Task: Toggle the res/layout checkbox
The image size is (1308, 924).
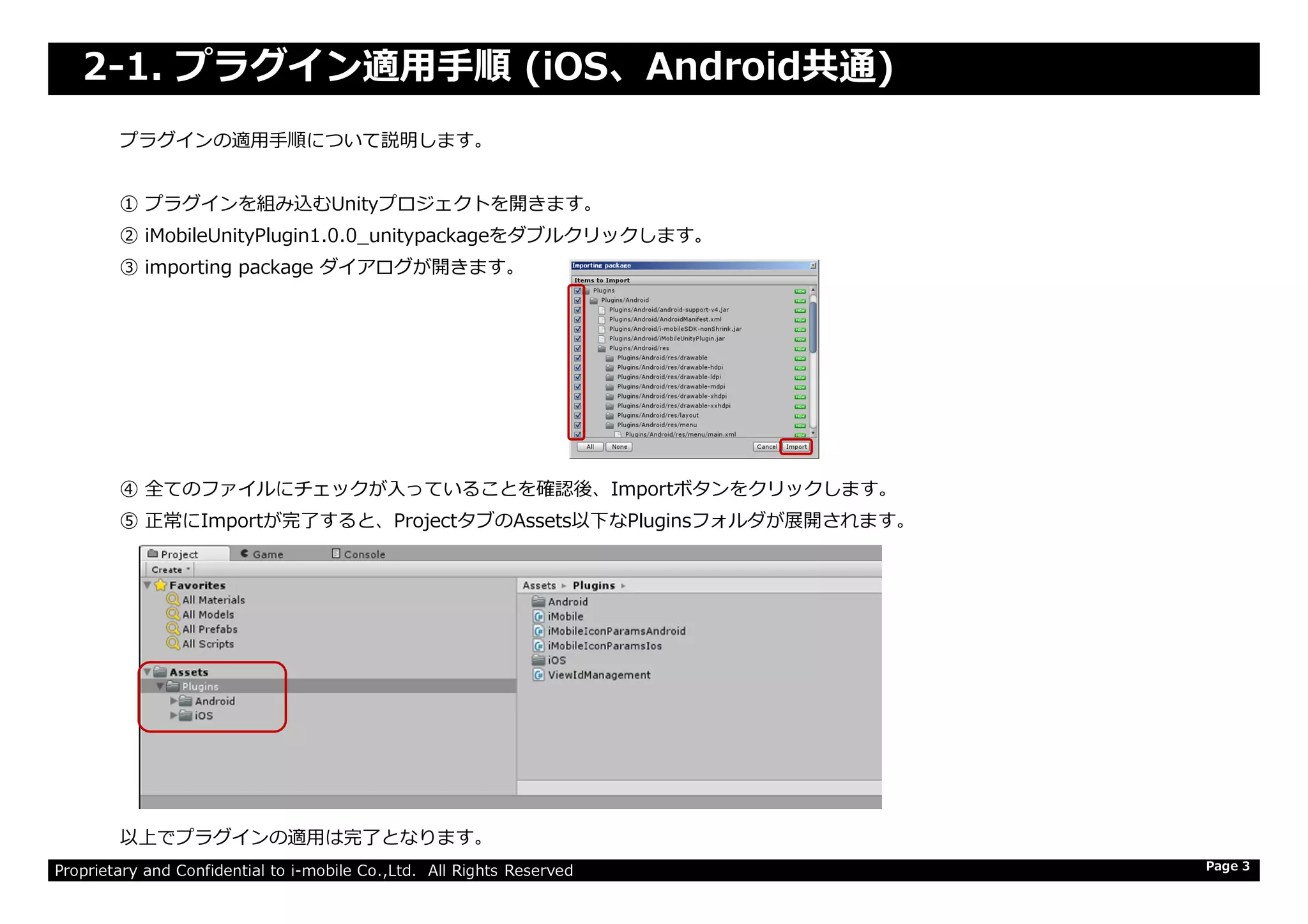Action: coord(577,416)
